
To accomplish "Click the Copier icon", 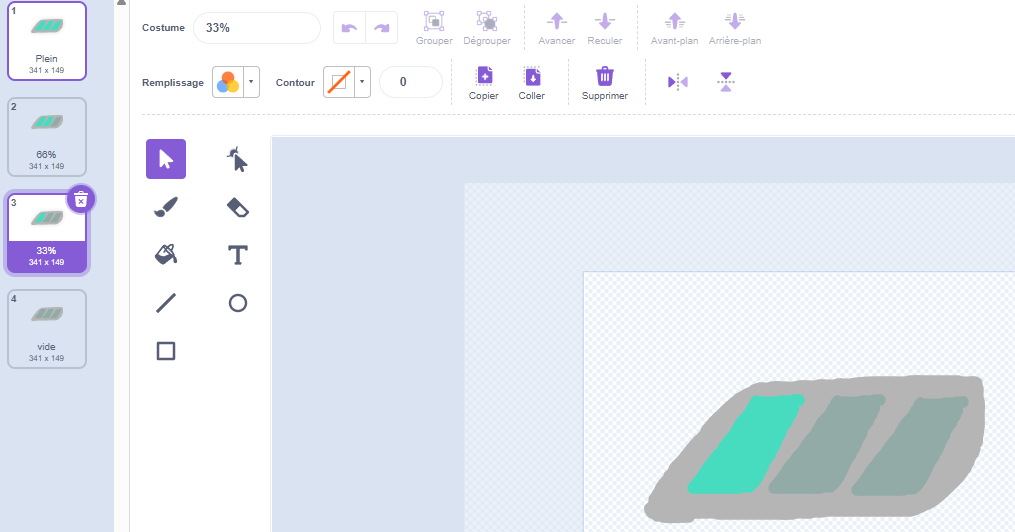I will tap(484, 76).
